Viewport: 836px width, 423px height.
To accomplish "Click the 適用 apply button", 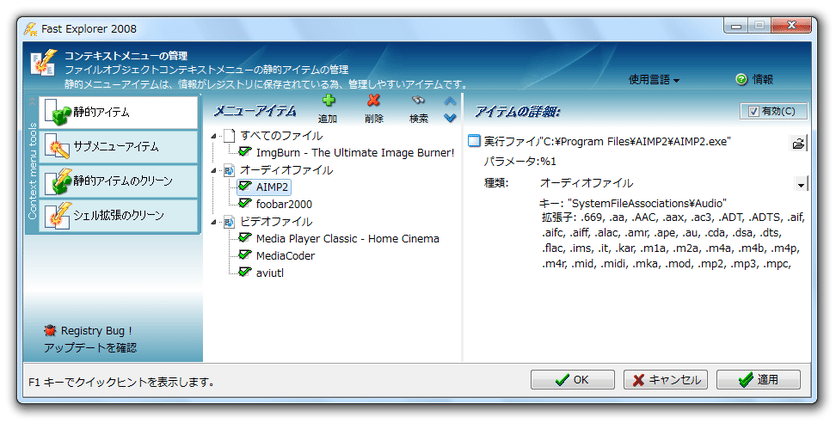I will (758, 380).
